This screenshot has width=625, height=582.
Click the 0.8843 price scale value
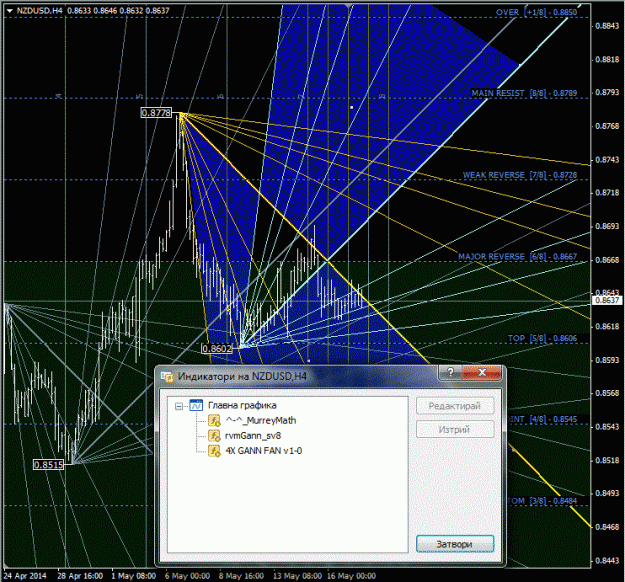[607, 26]
